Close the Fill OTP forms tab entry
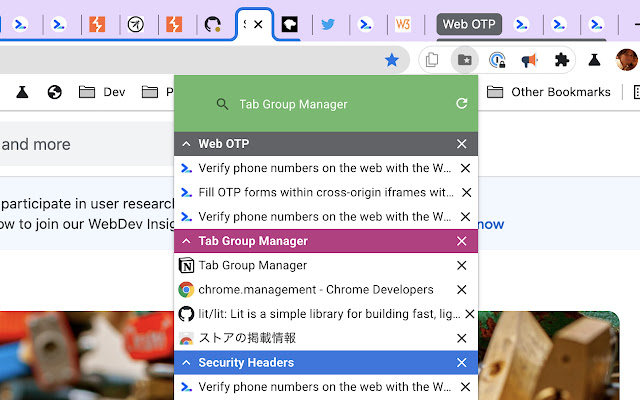This screenshot has width=640, height=400. click(467, 192)
